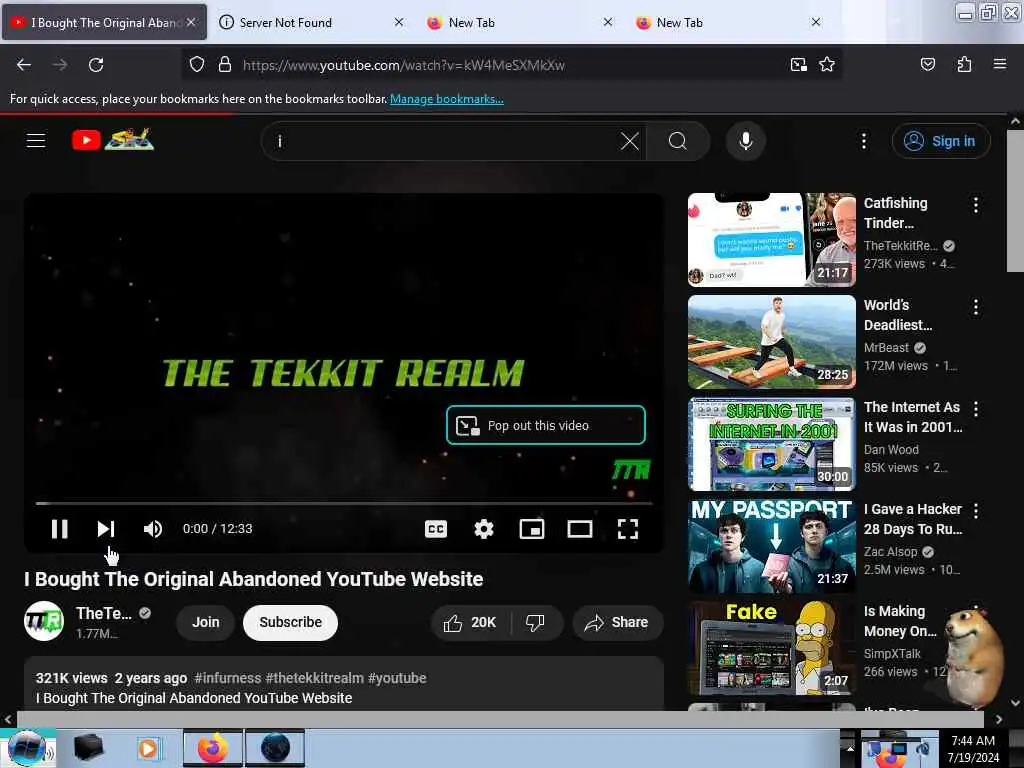Screen dimensions: 1024x768
Task: Open the TheTe... channel name link
Action: [x=104, y=613]
